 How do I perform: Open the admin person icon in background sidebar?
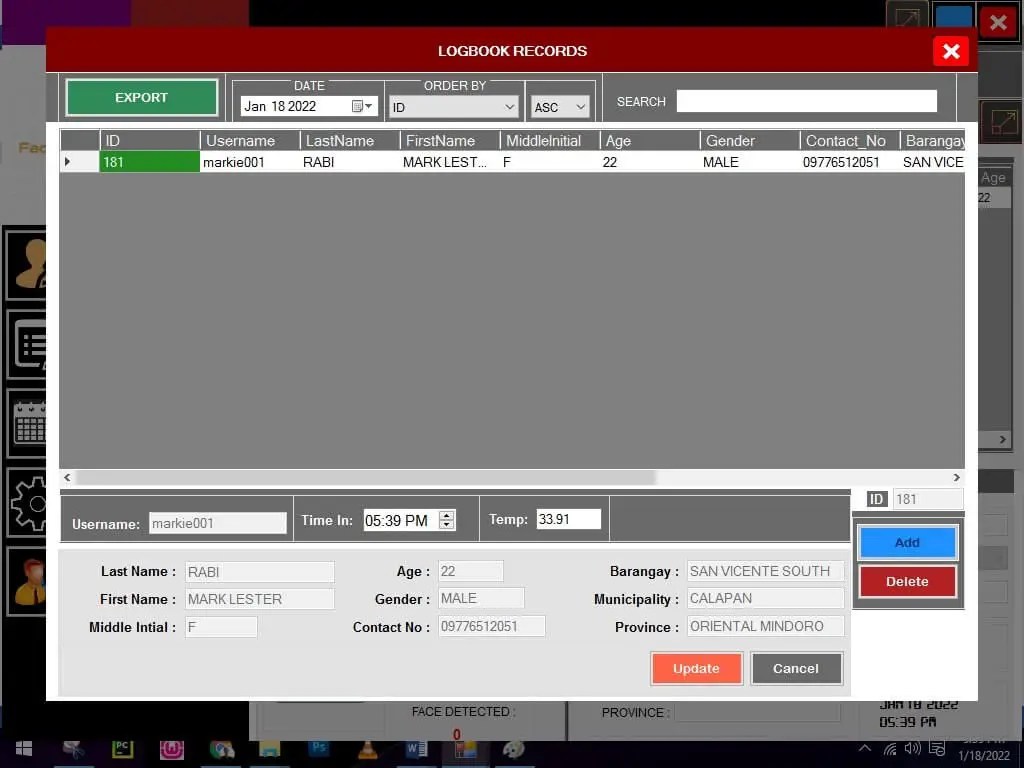pos(27,581)
